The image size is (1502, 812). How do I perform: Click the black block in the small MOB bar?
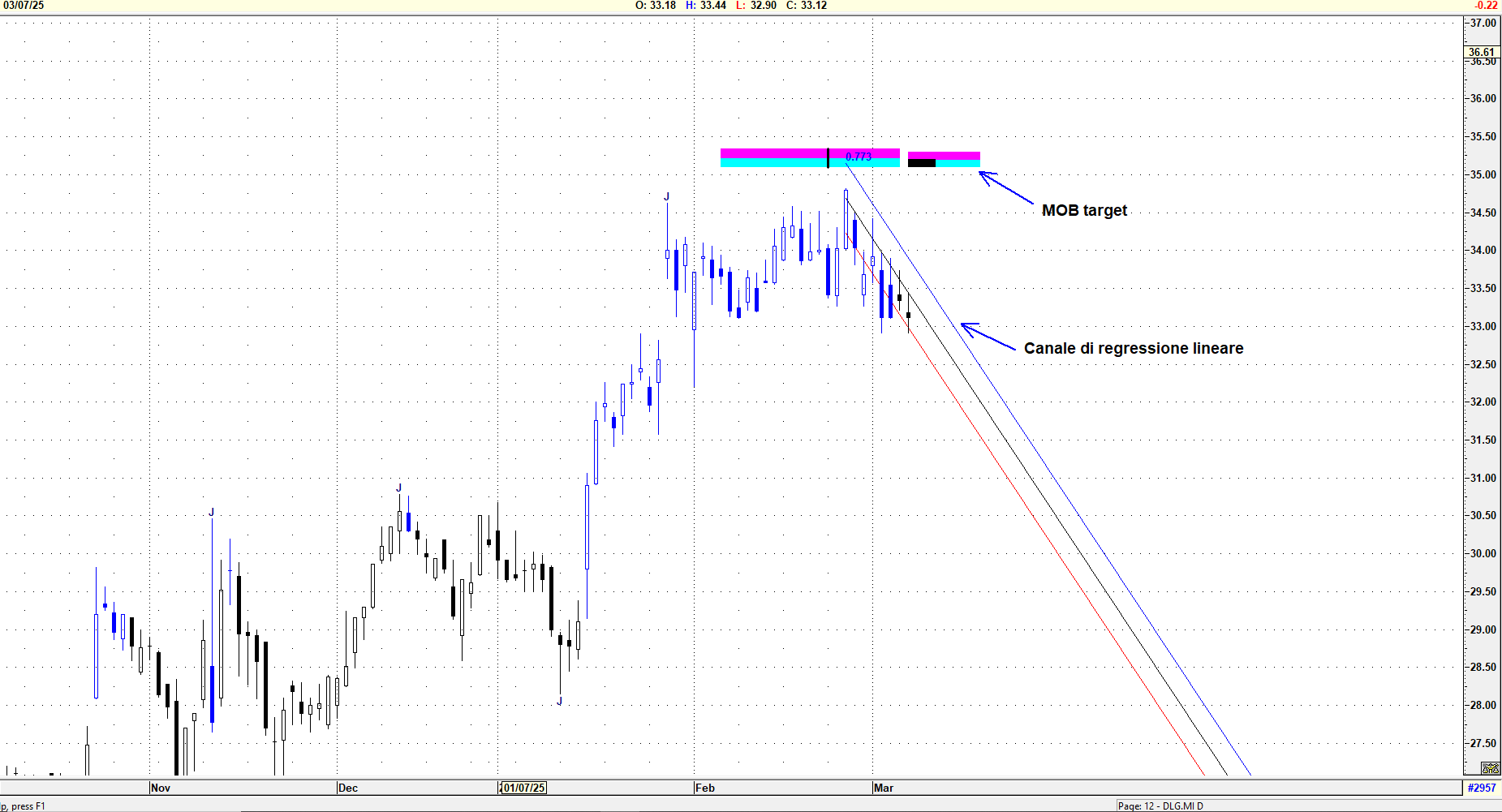tap(922, 163)
